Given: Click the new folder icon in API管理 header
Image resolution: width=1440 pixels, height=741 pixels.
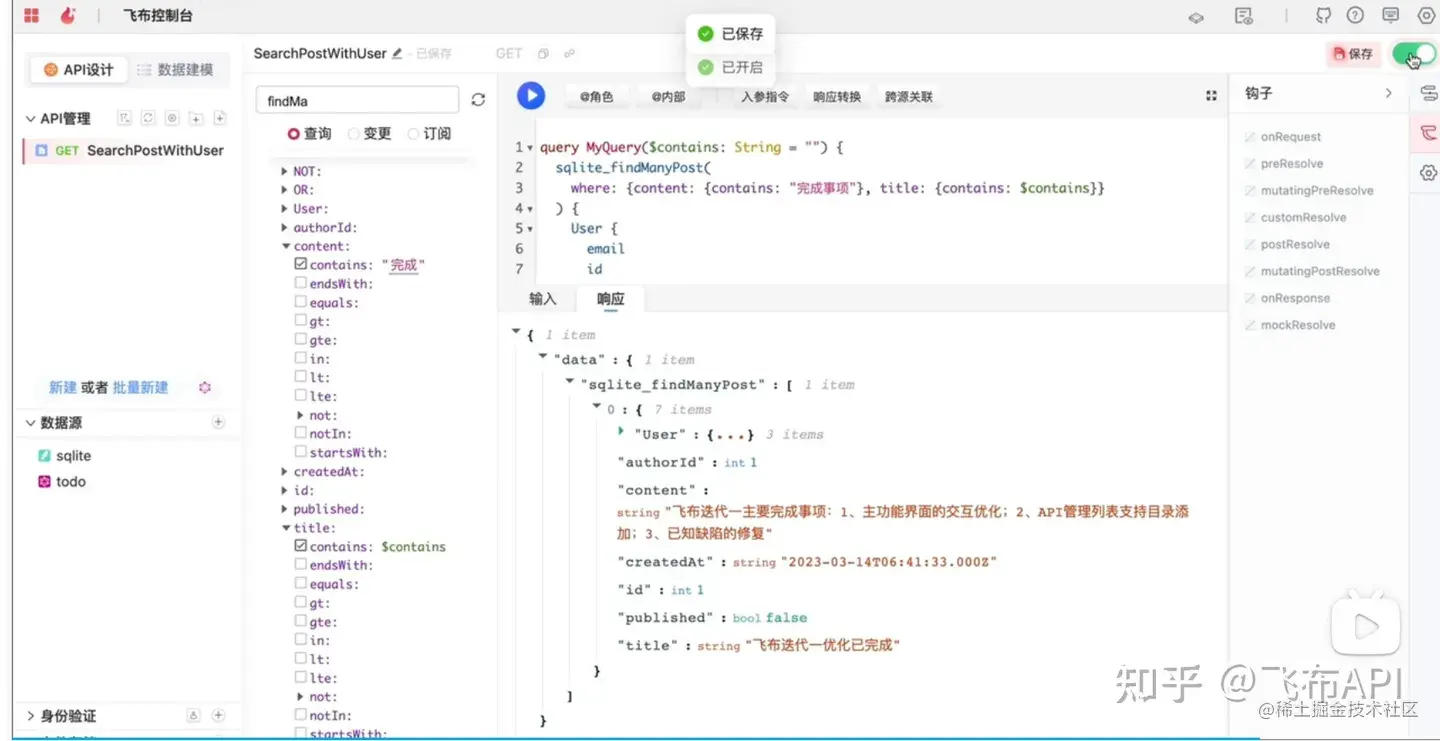Looking at the screenshot, I should point(196,118).
